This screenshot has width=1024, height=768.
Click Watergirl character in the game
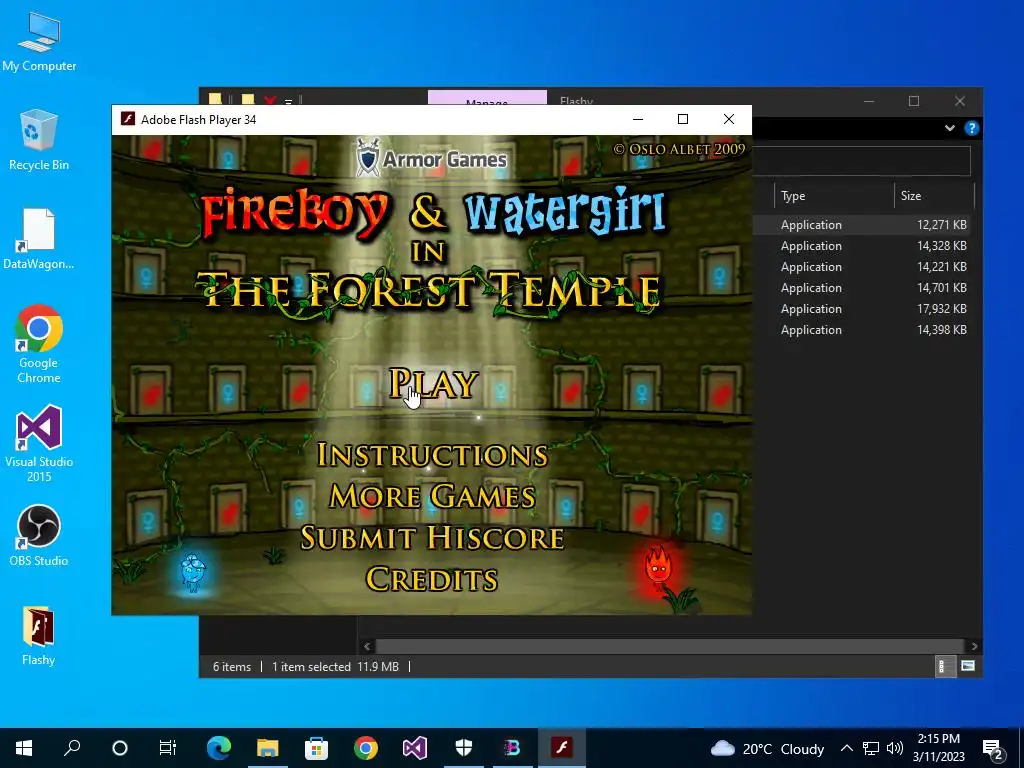[193, 573]
